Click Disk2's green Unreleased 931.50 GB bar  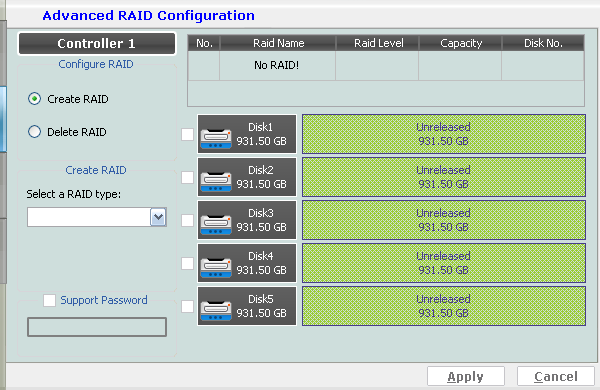(x=443, y=177)
